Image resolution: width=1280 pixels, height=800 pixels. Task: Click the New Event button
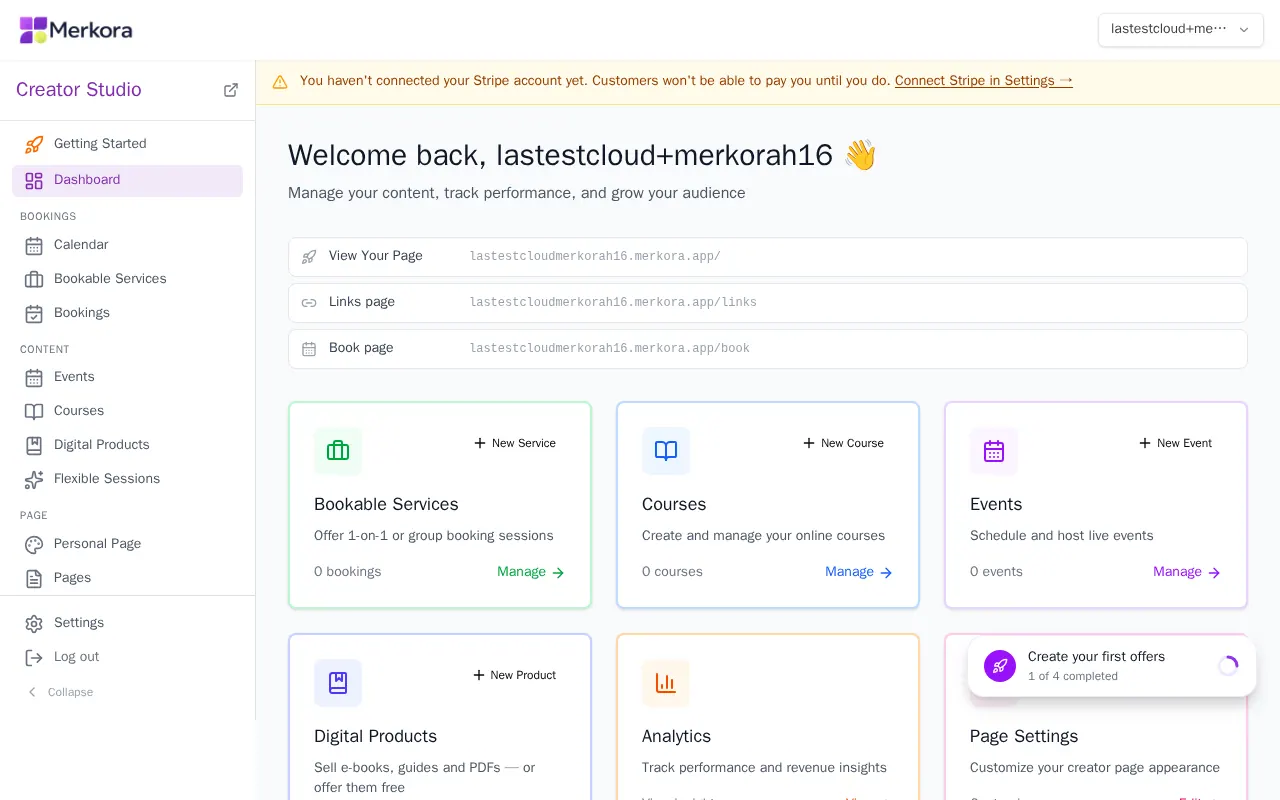pos(1175,443)
